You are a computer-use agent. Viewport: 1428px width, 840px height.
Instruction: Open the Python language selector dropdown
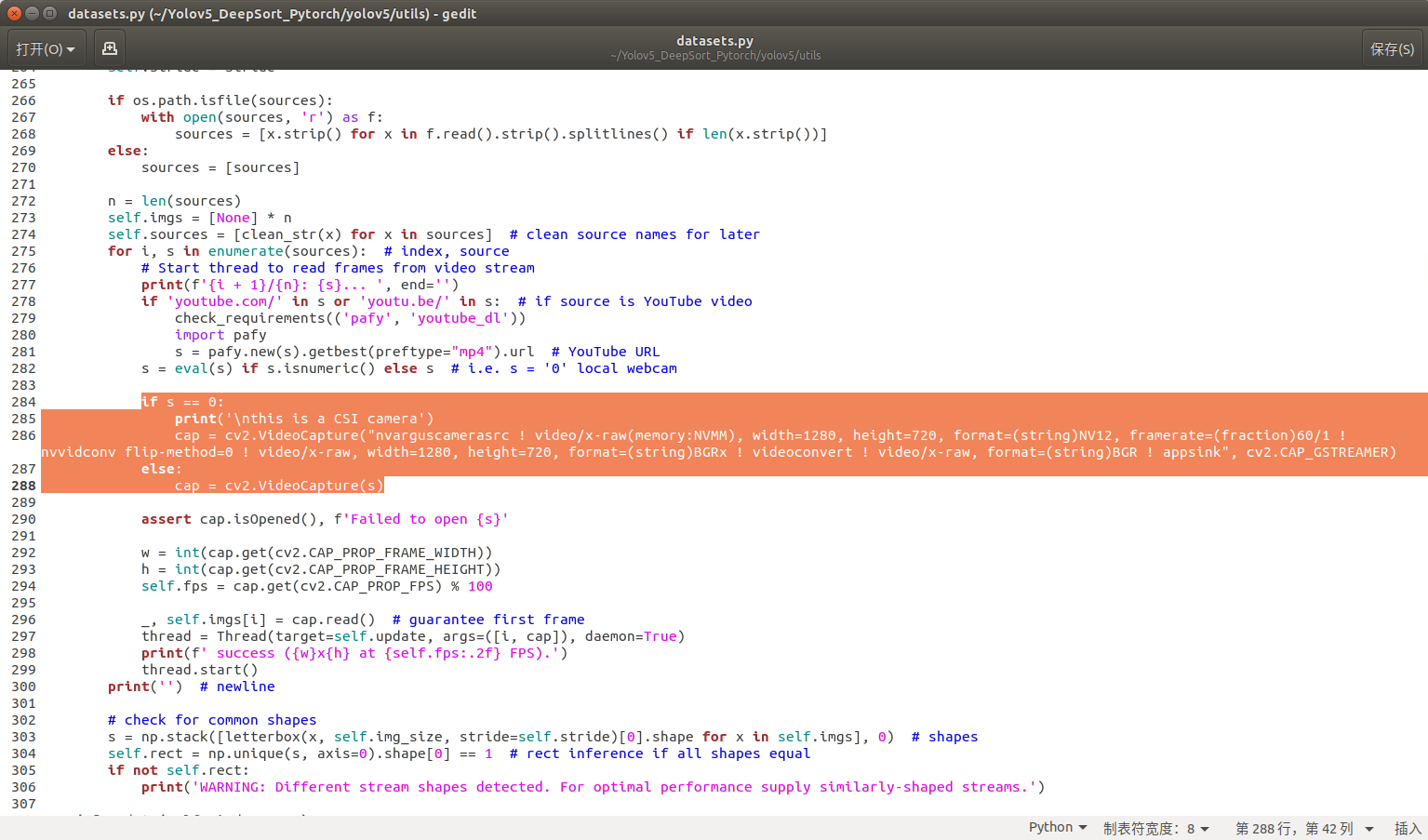click(1058, 827)
